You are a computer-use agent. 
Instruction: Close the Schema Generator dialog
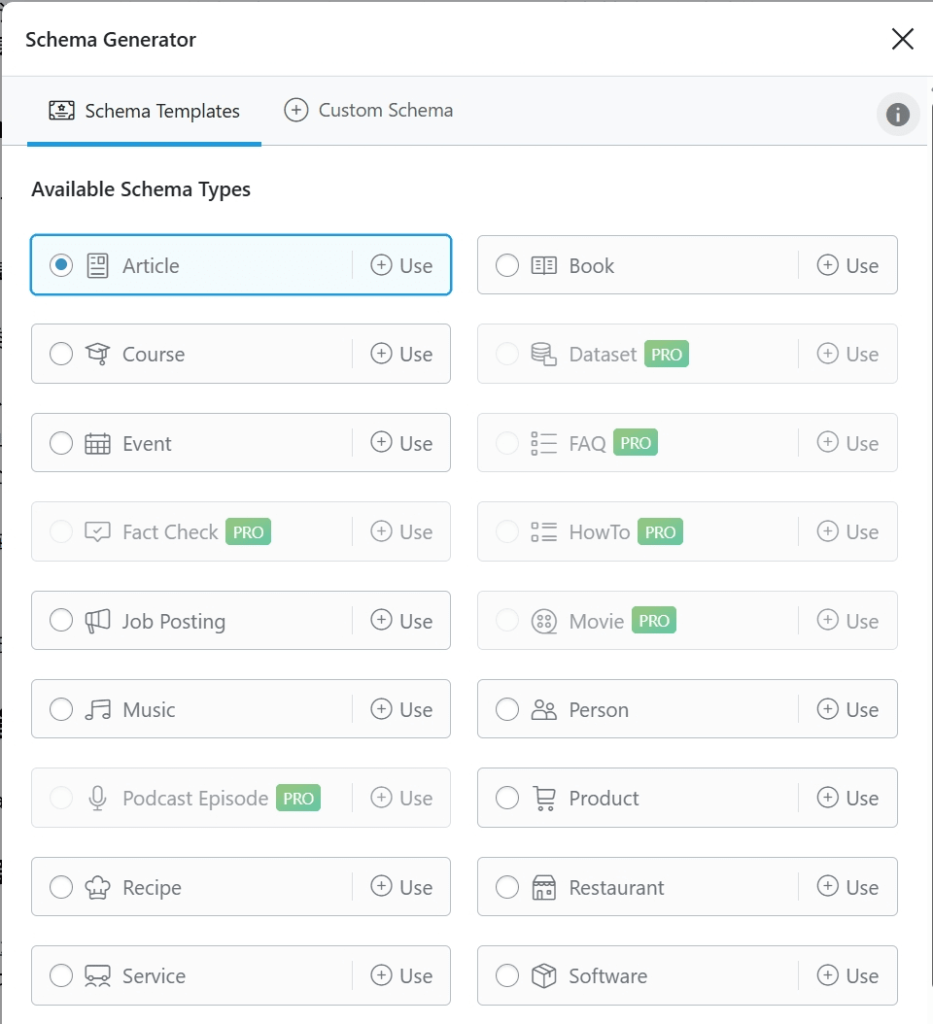[x=902, y=39]
